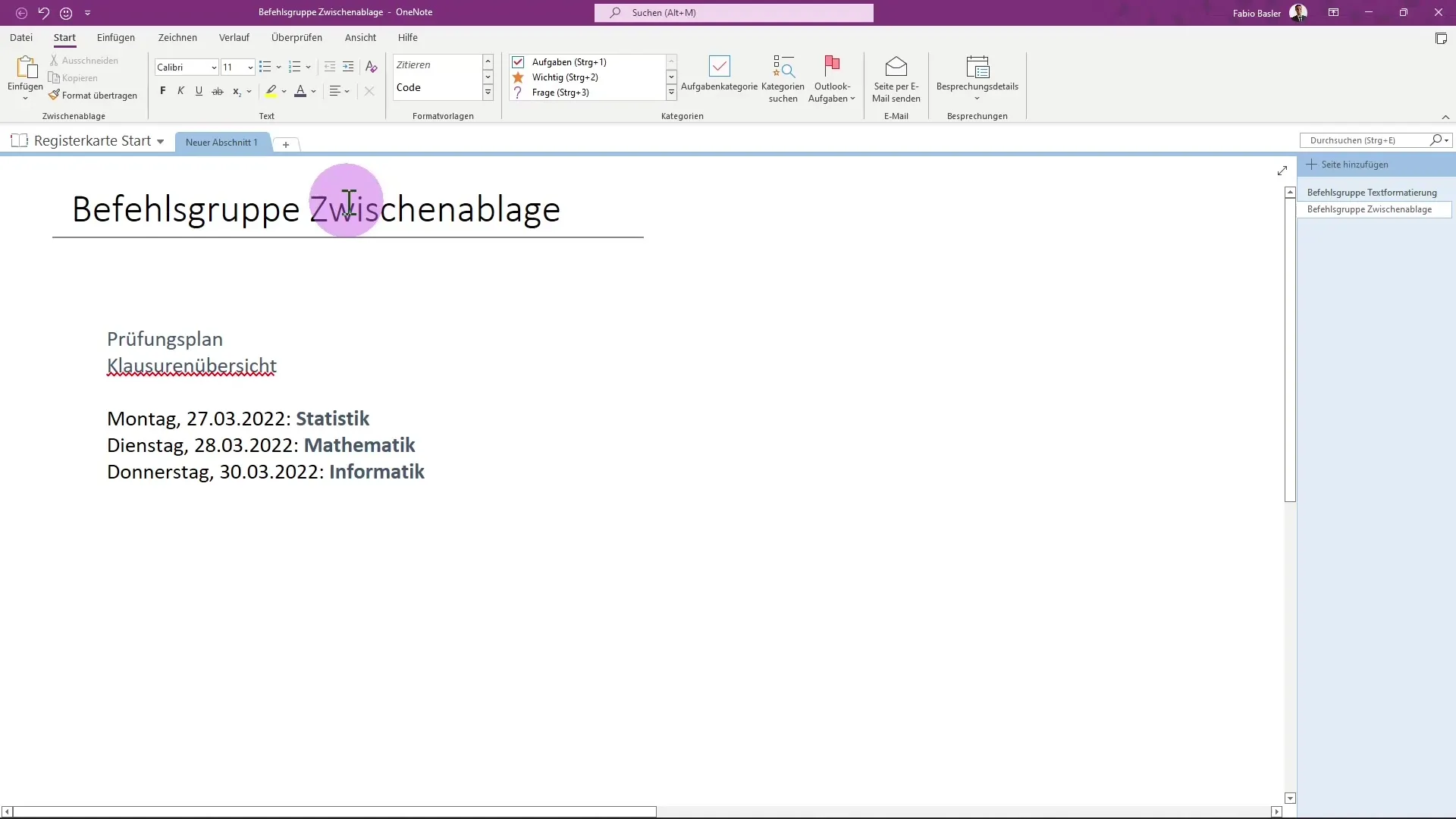The height and width of the screenshot is (819, 1456).
Task: Collapse the ribbon chevron
Action: coord(1445,117)
